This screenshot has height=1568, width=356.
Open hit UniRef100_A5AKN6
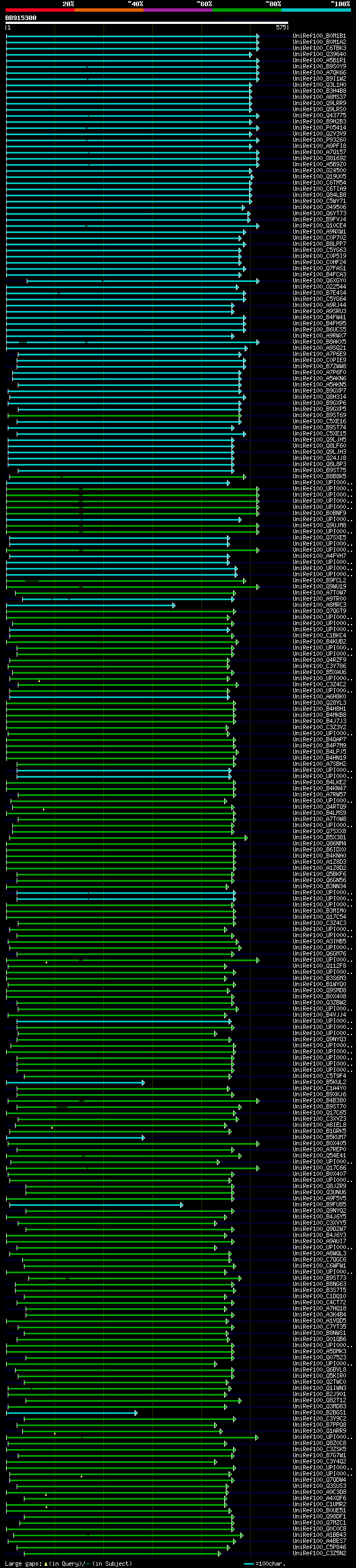click(x=319, y=379)
